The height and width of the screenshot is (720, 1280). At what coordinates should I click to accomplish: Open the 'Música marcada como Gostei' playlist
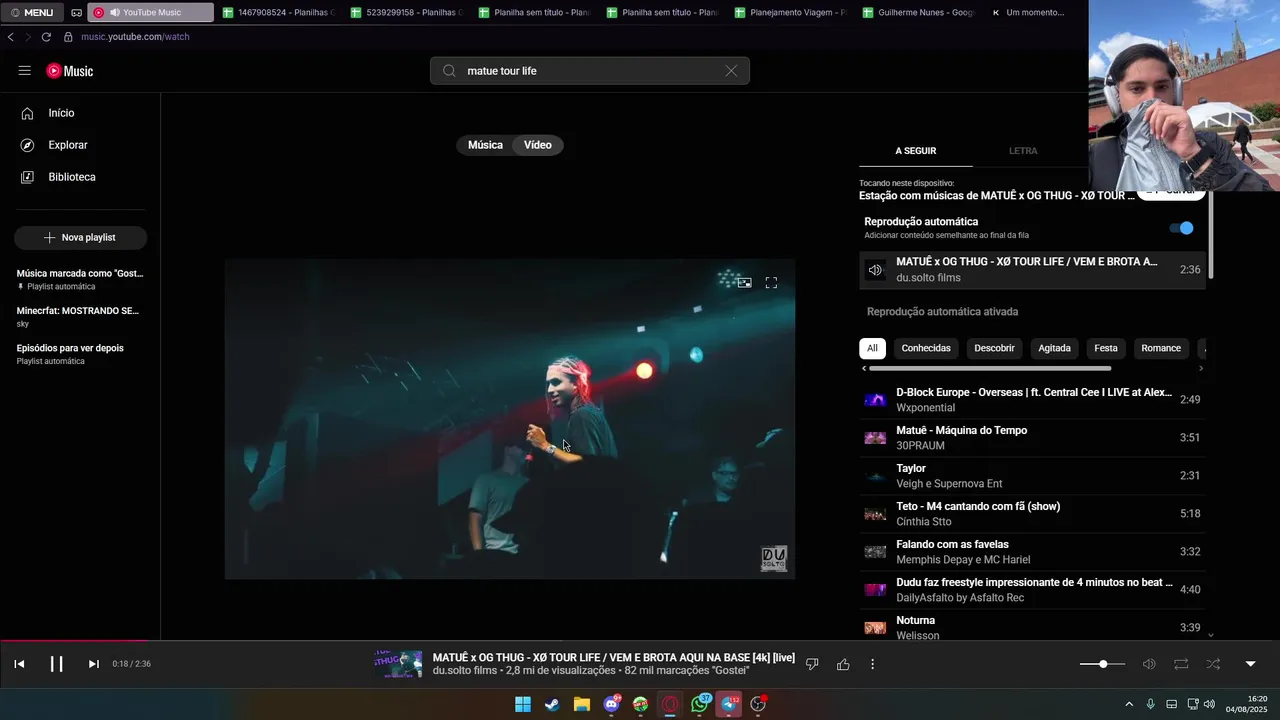pos(80,279)
